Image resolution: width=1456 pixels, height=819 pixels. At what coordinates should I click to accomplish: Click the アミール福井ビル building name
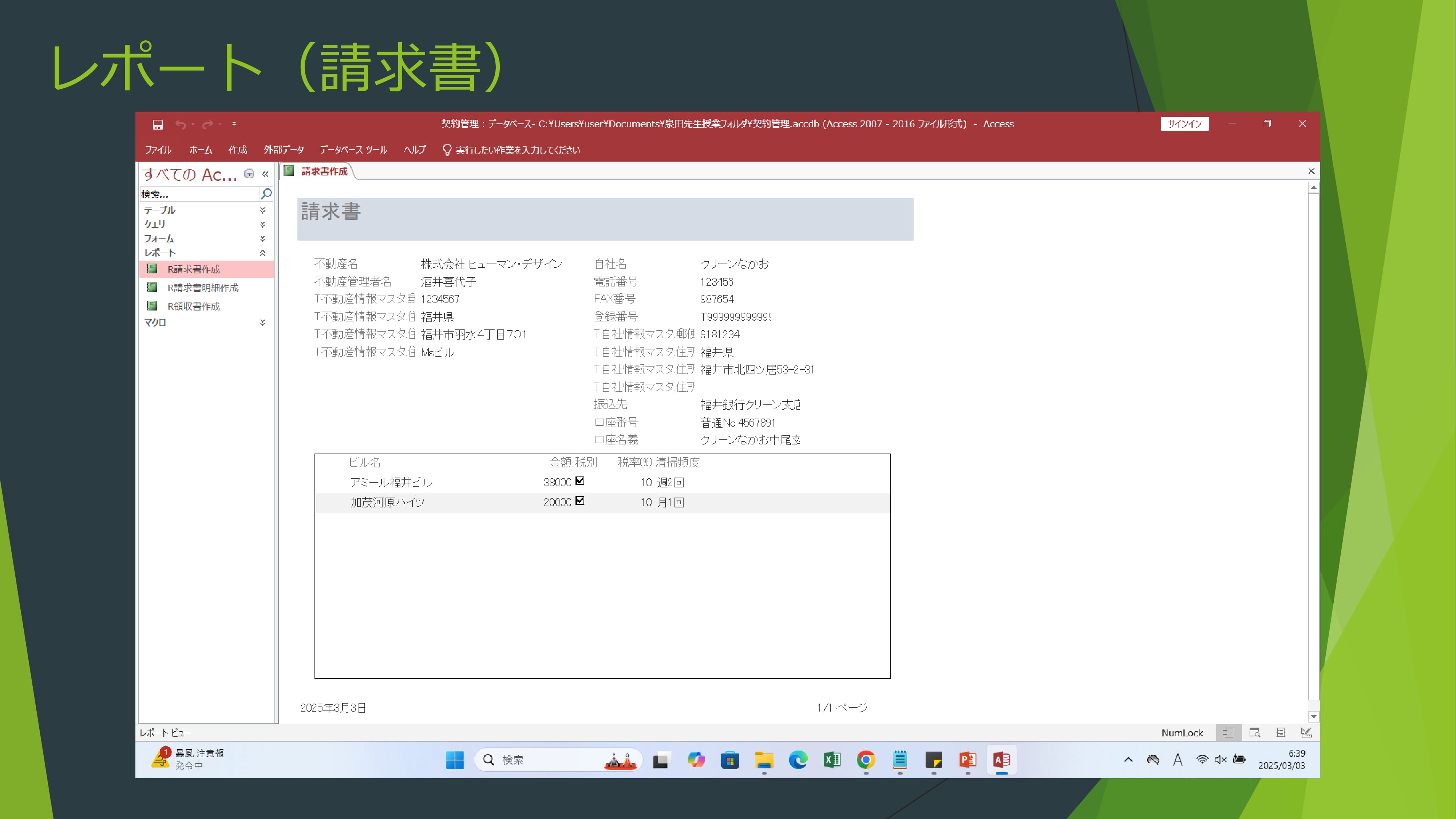pyautogui.click(x=391, y=482)
